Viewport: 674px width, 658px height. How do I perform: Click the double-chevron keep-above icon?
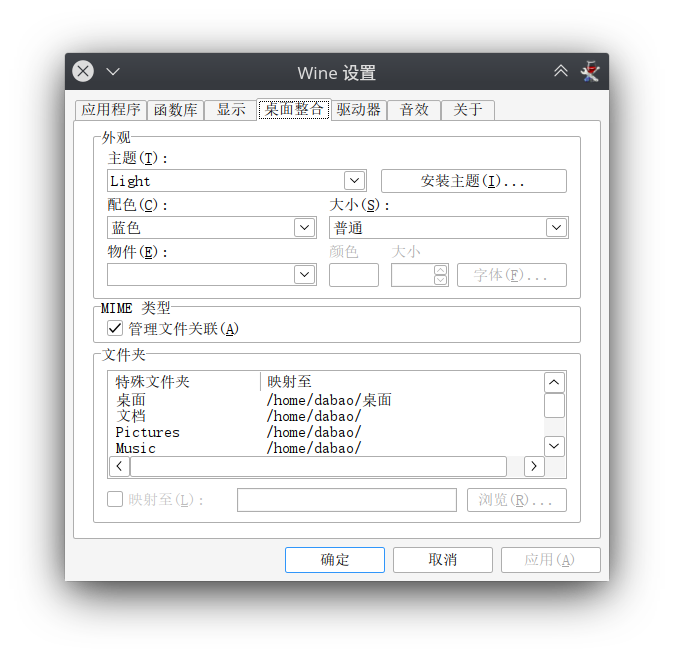point(561,71)
